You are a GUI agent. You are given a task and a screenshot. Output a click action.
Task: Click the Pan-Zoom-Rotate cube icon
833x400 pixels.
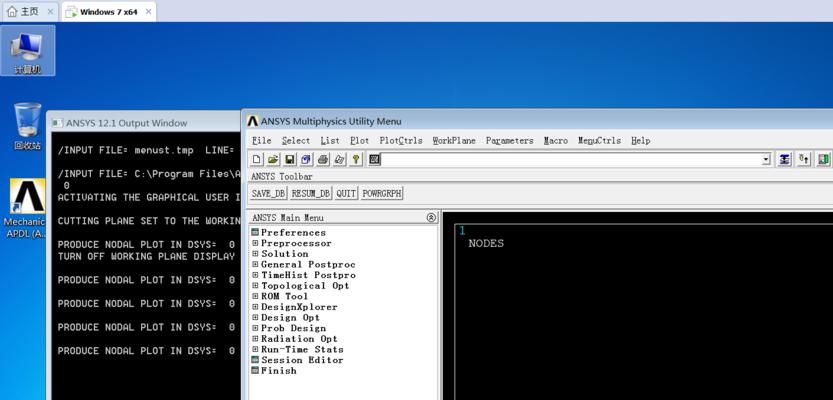coord(306,159)
